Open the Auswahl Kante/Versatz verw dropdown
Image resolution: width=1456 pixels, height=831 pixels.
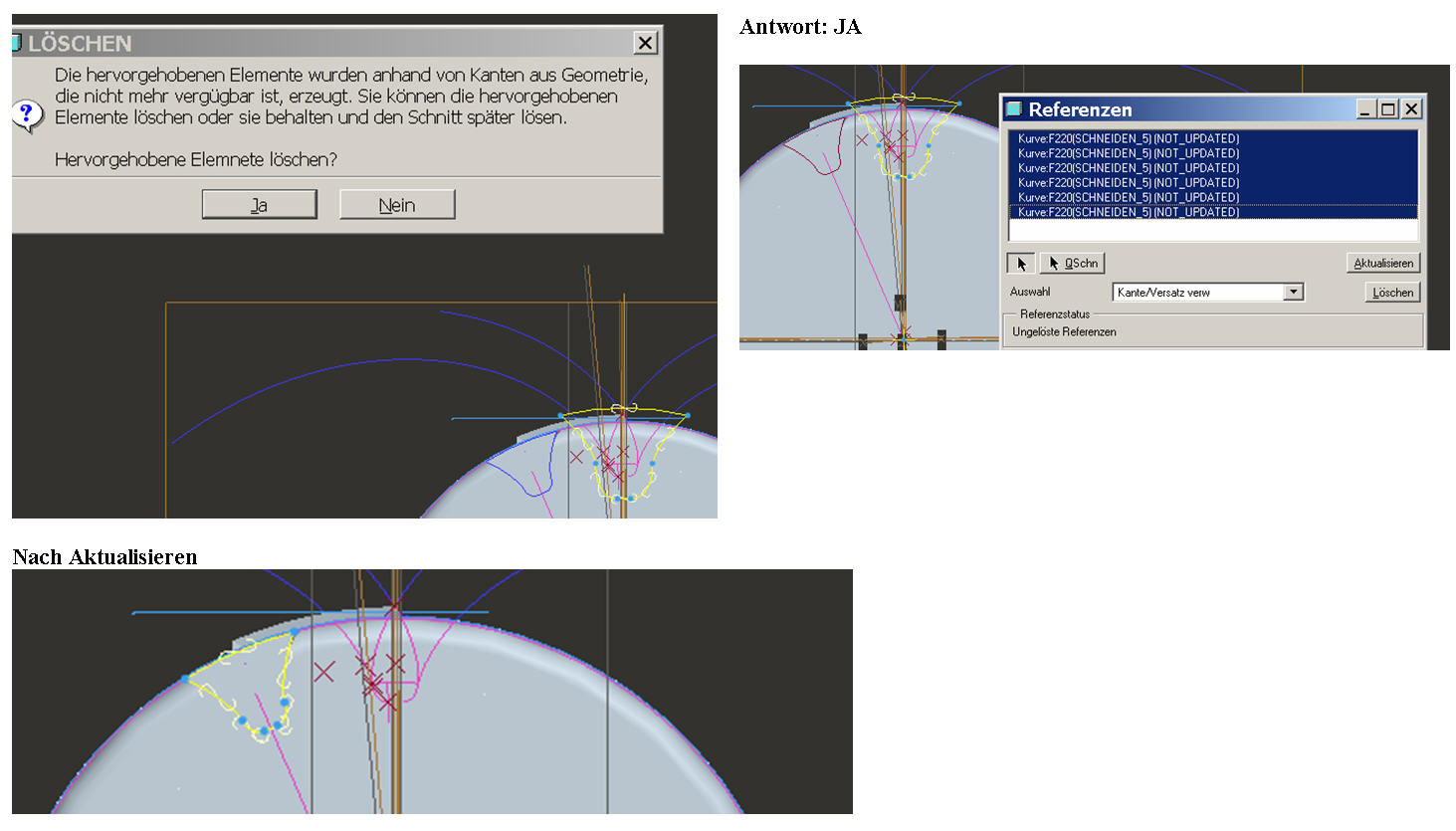(1293, 292)
